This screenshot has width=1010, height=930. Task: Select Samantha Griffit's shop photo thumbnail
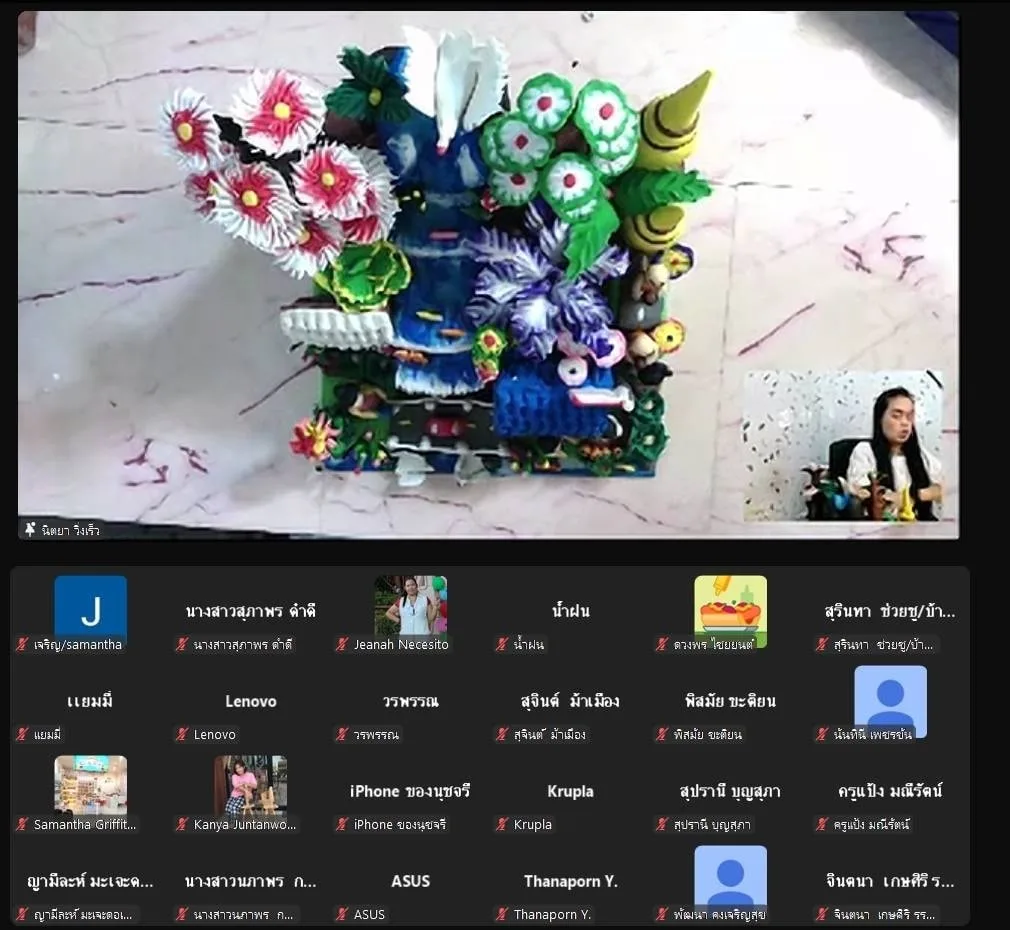coord(90,785)
